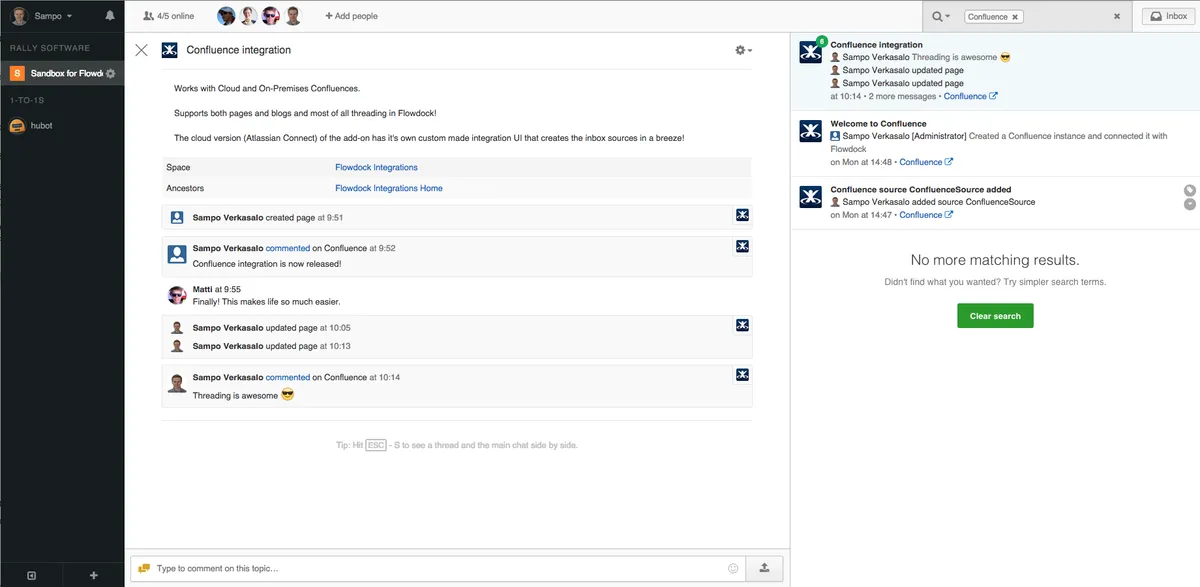Click the 4/5 online people indicator
The width and height of the screenshot is (1200, 587).
(x=168, y=16)
